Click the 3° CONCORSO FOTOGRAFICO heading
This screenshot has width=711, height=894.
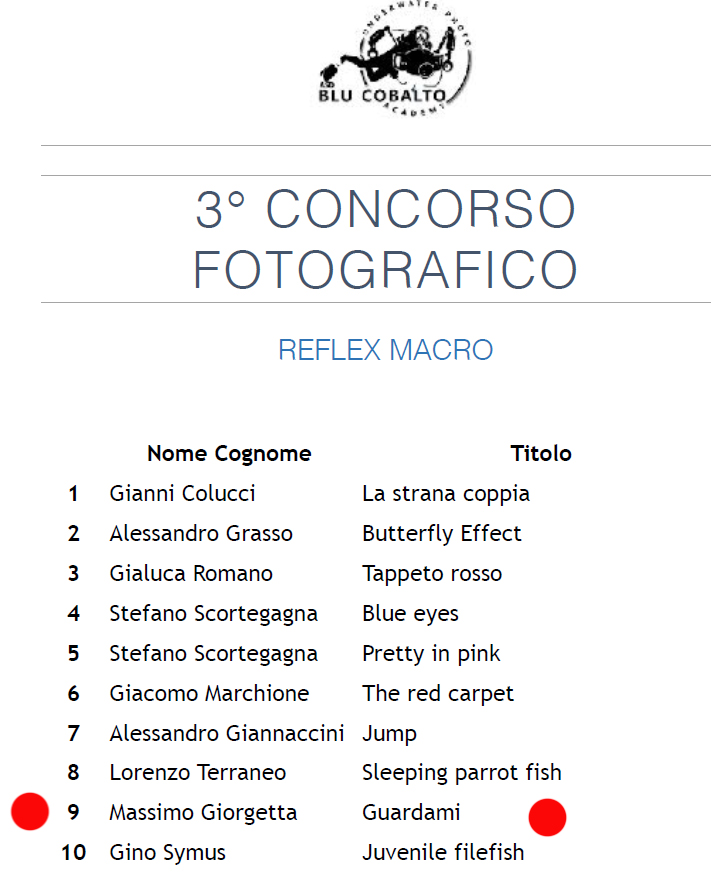385,239
